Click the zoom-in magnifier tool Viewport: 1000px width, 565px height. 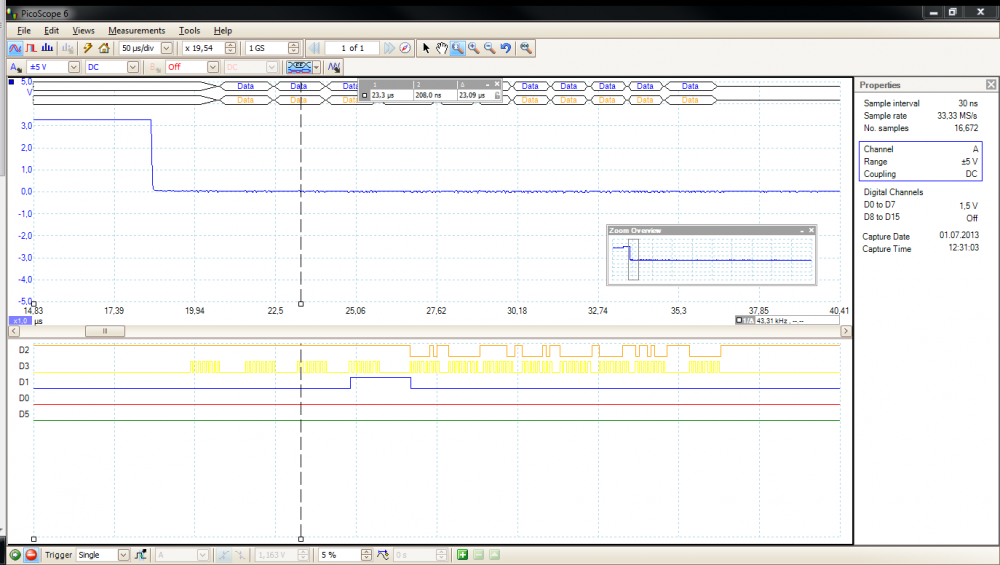click(x=473, y=48)
